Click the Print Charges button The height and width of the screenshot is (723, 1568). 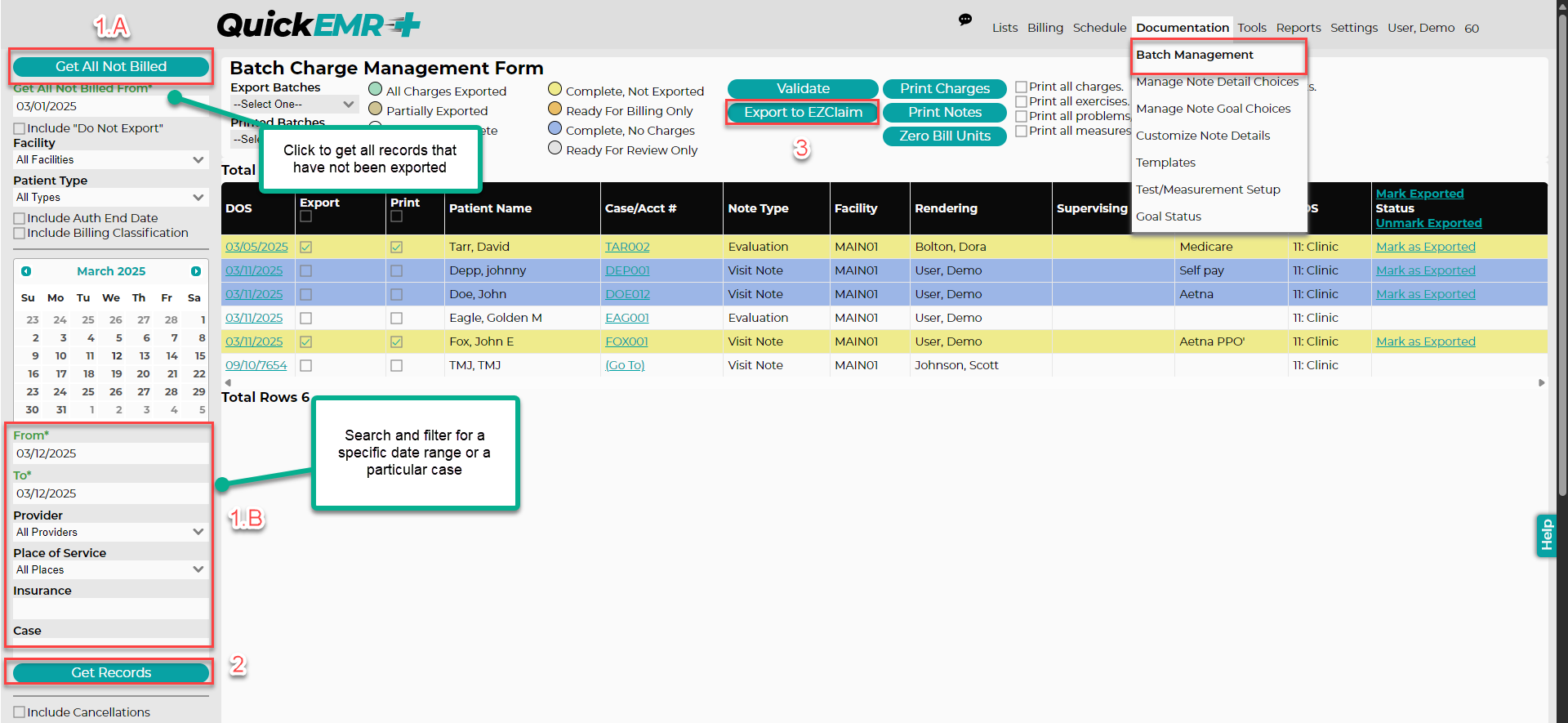tap(945, 89)
